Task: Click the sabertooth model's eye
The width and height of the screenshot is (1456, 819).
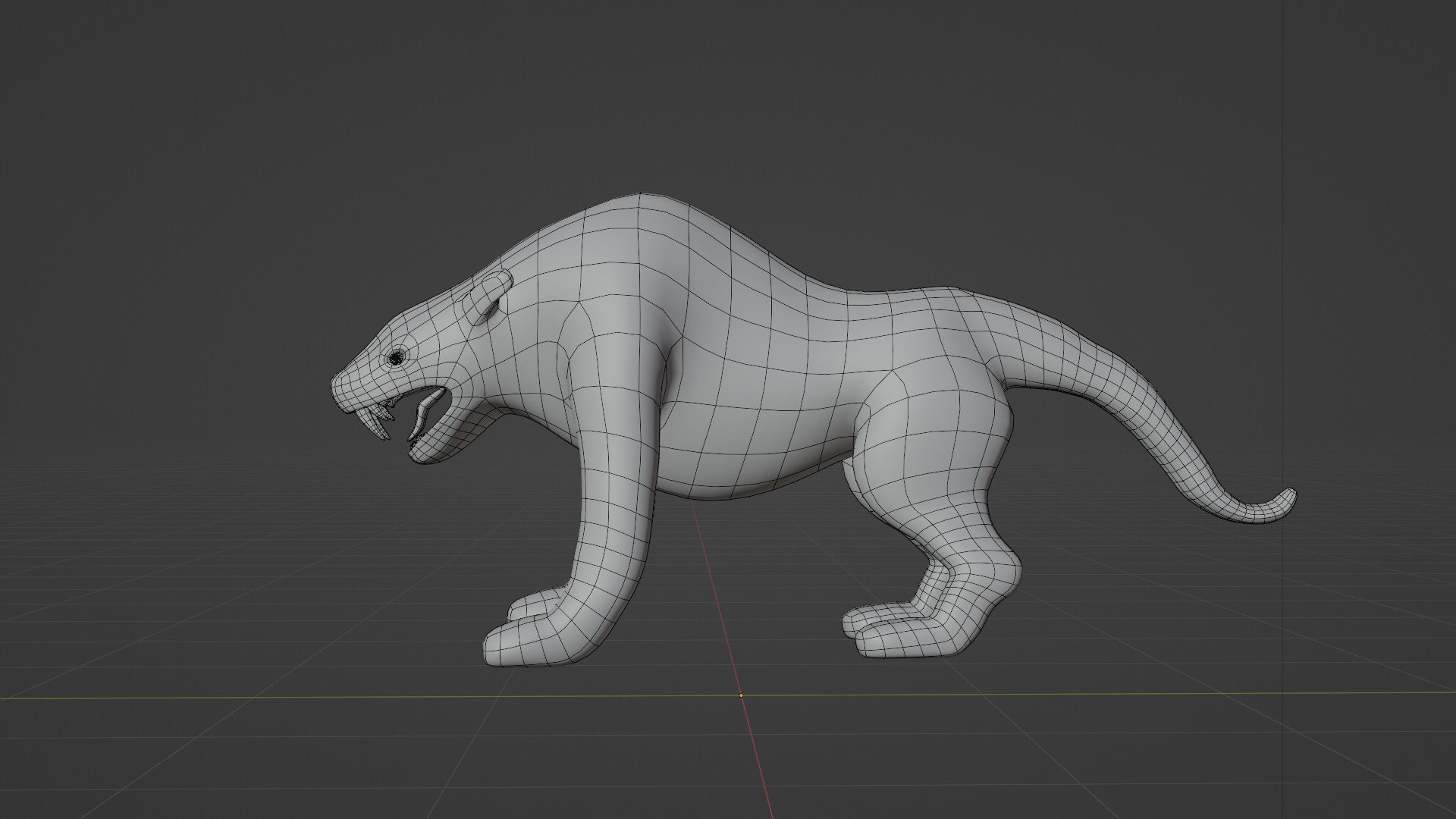Action: pyautogui.click(x=396, y=358)
